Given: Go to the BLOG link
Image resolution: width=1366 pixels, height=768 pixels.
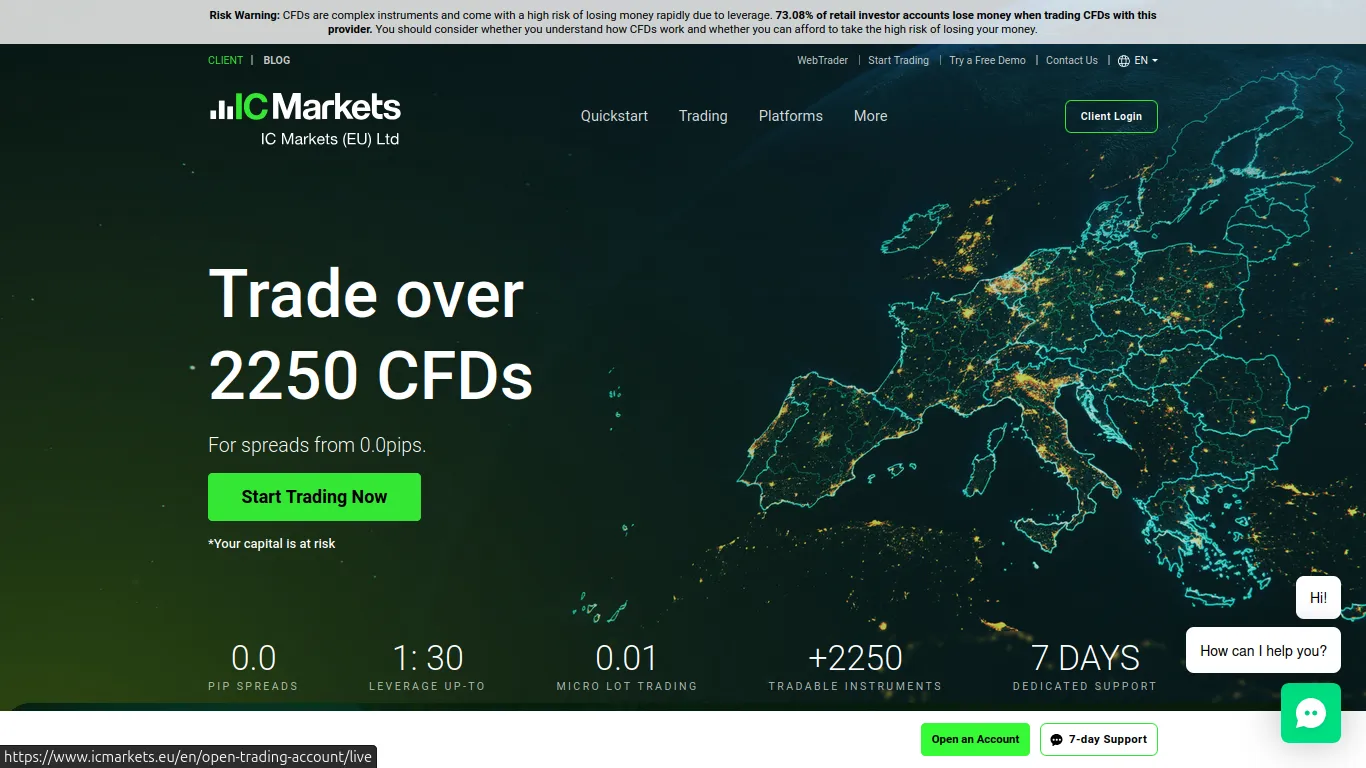Looking at the screenshot, I should [277, 60].
